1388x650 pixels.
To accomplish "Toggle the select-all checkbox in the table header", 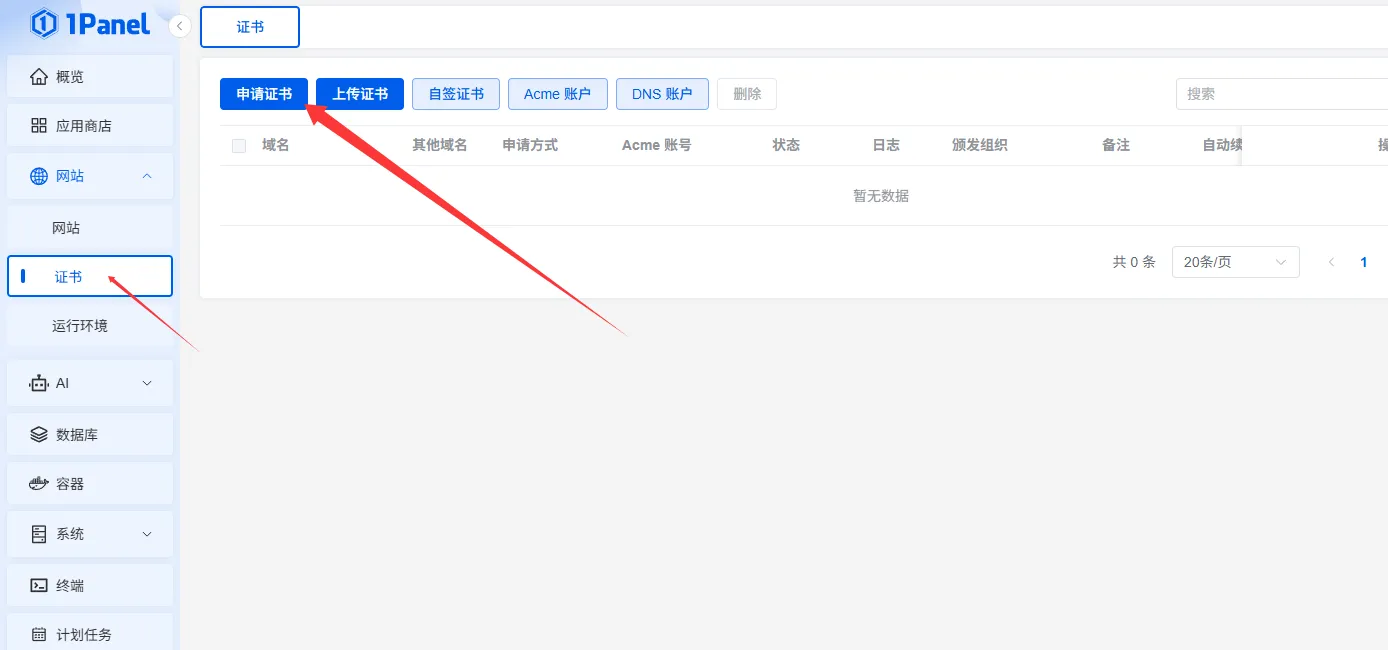I will (239, 146).
